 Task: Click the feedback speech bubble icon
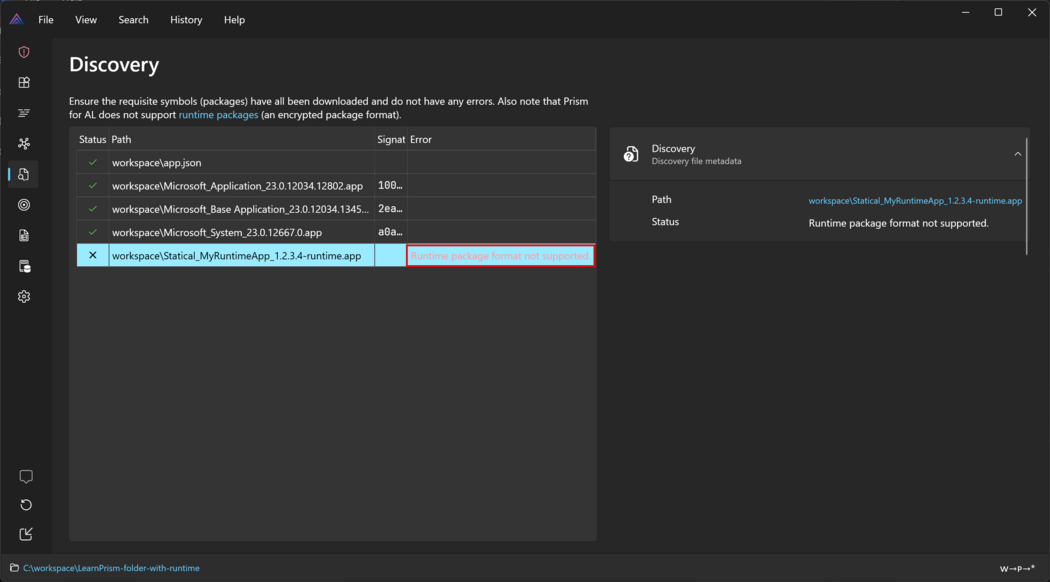tap(26, 477)
